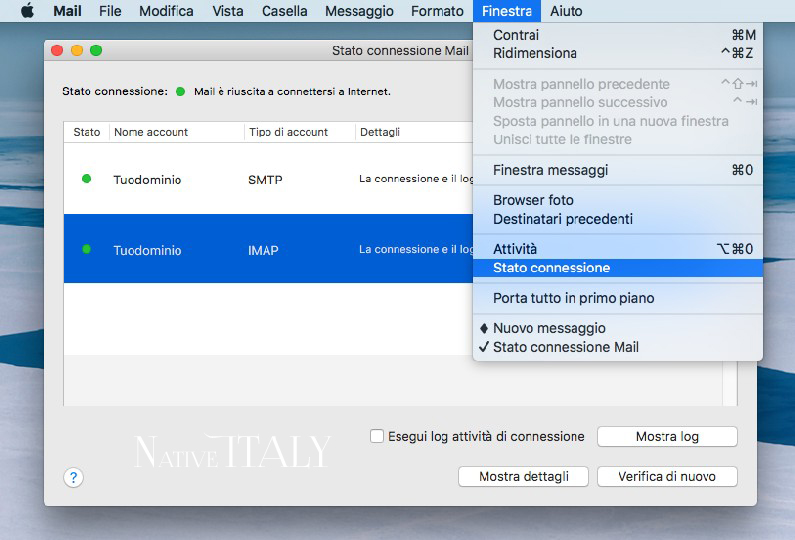Viewport: 795px width, 540px height.
Task: Choose Porta tutto in primo piano
Action: click(x=618, y=298)
